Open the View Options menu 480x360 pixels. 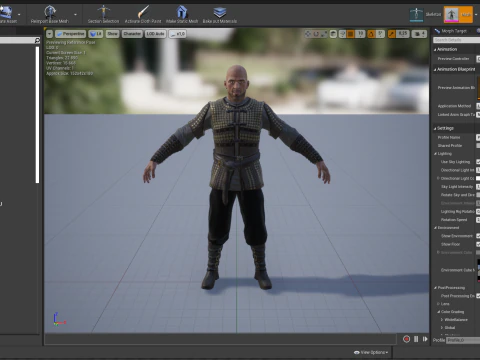[x=371, y=352]
